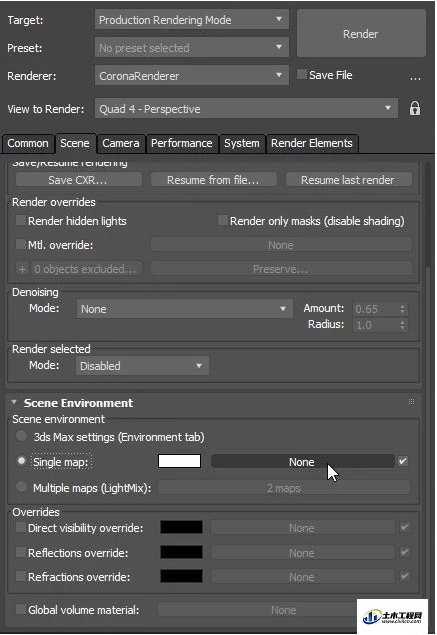This screenshot has height=635, width=437.
Task: Select 3ds Max settings radio button
Action: coord(21,436)
